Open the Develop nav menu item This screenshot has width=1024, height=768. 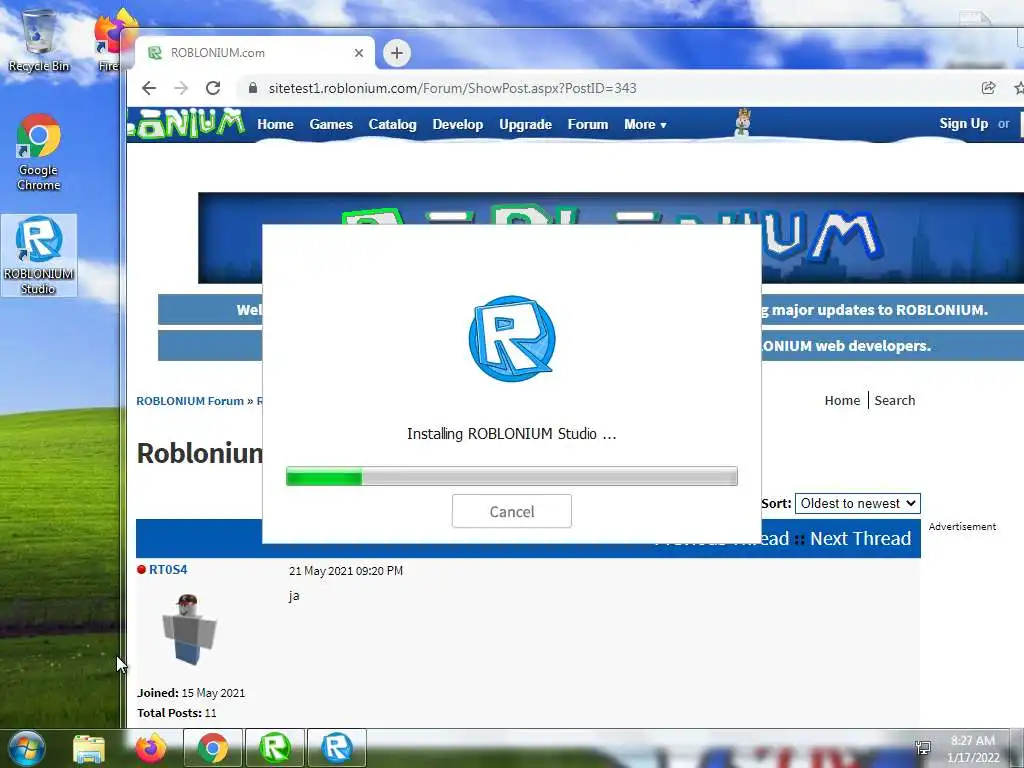coord(458,124)
